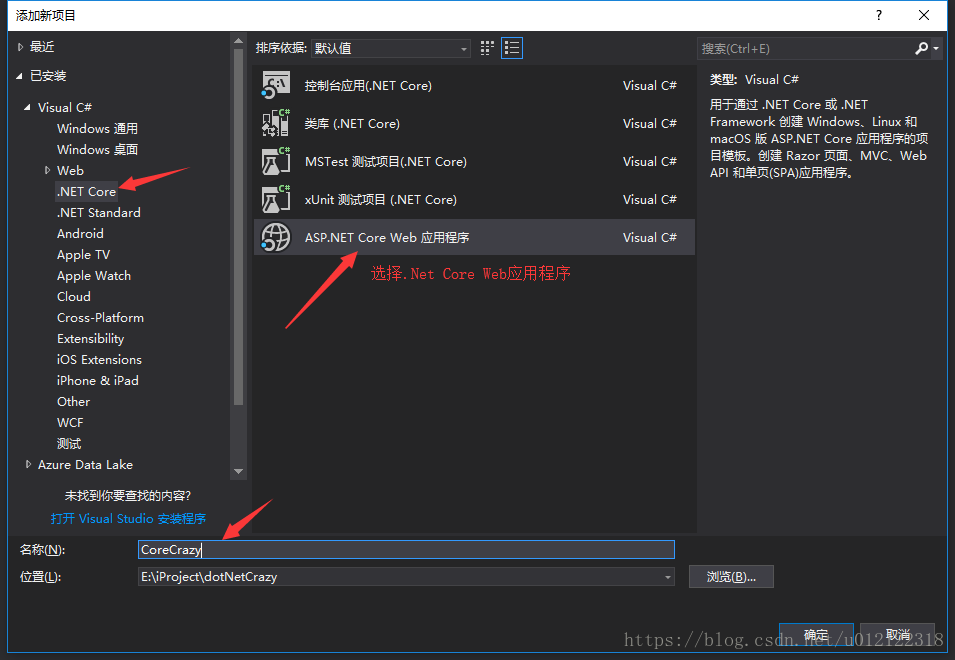Select the .NET Standard category

click(99, 212)
